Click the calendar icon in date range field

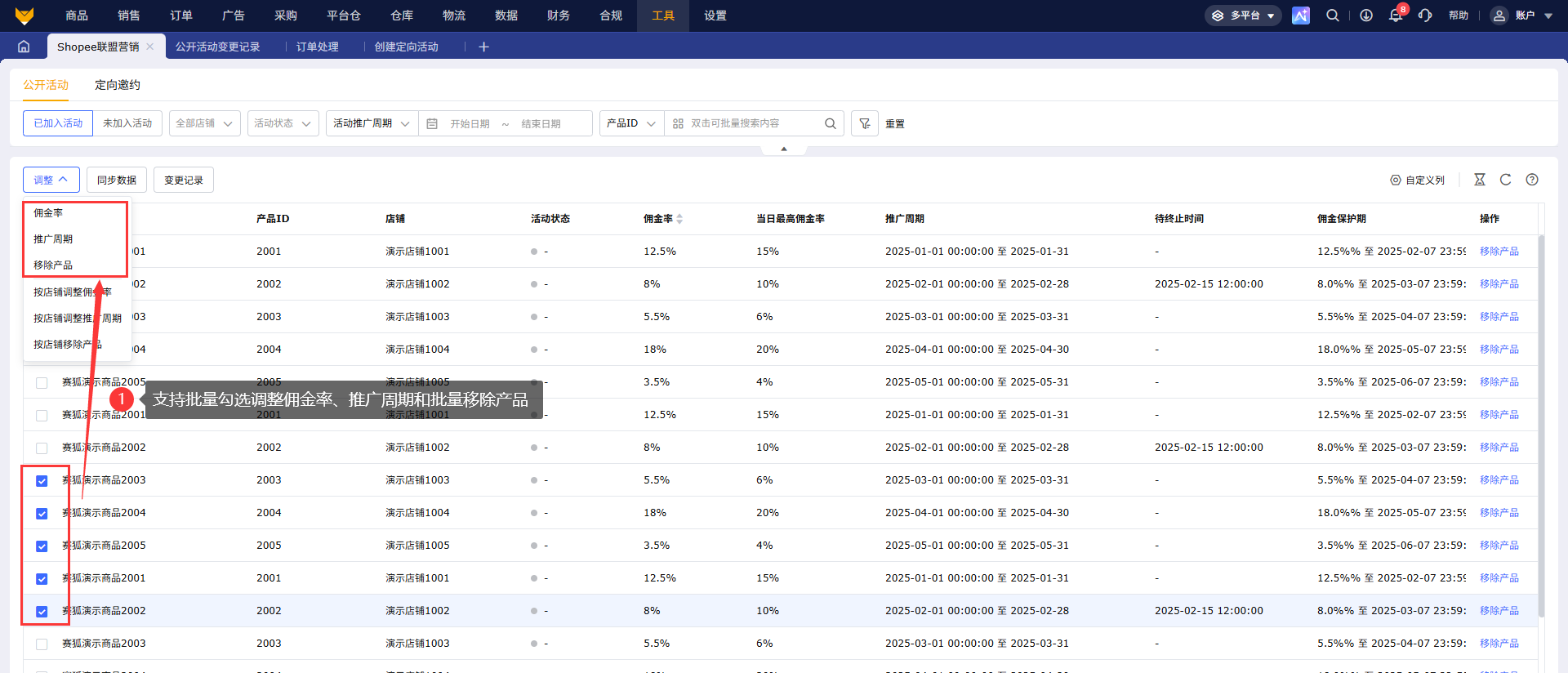(x=432, y=123)
